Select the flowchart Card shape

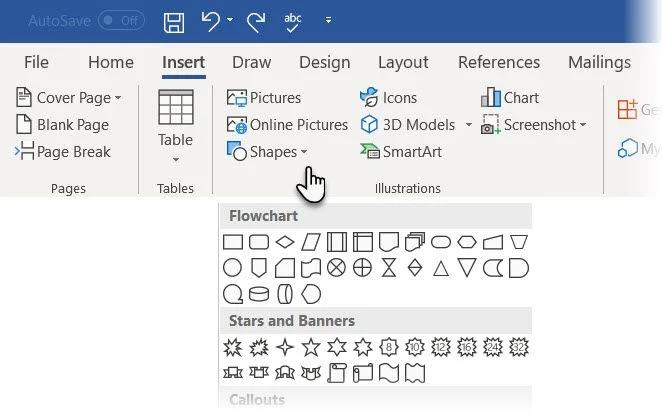[x=285, y=268]
